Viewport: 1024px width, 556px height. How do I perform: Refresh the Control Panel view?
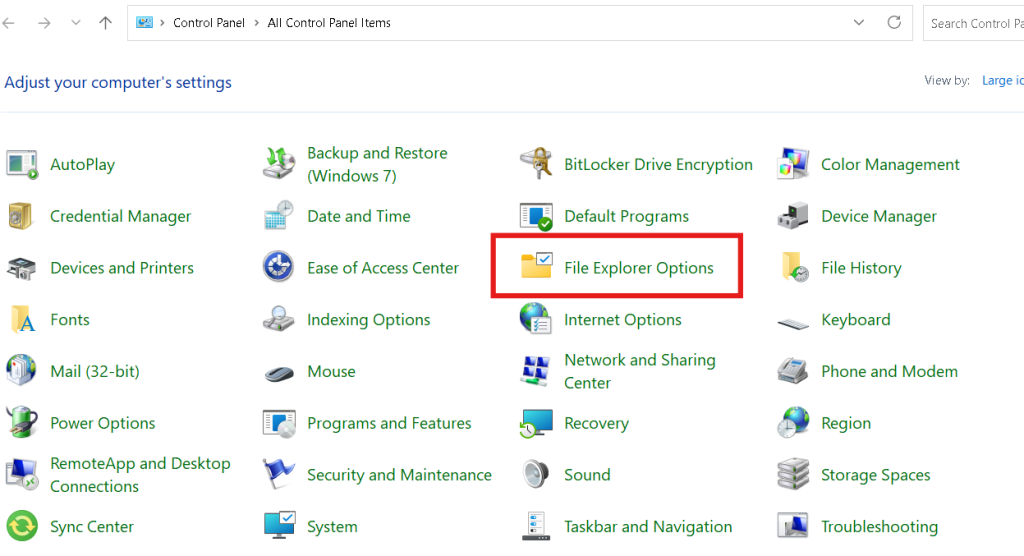894,22
